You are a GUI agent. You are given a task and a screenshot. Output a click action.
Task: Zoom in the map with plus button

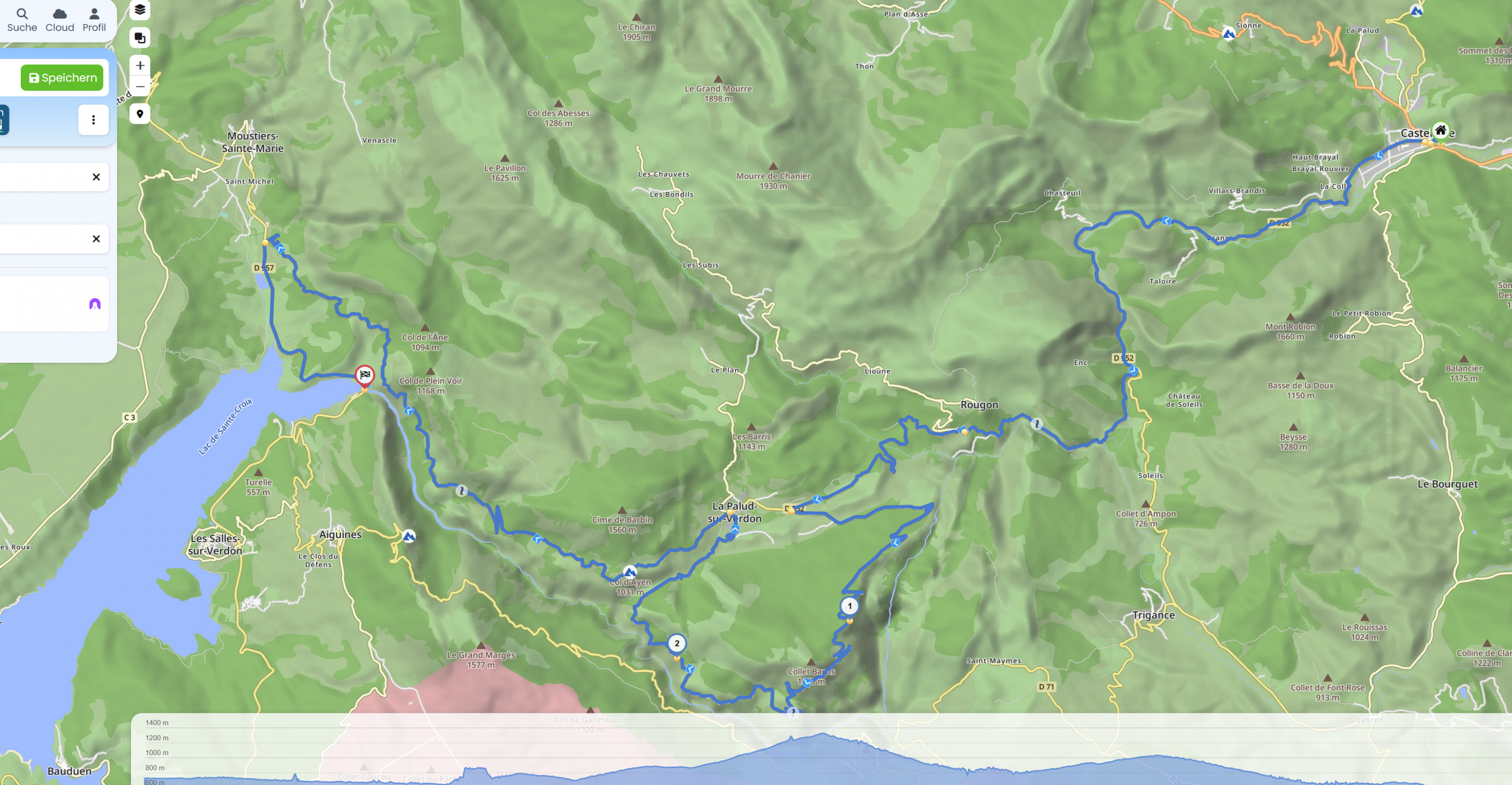click(x=140, y=65)
